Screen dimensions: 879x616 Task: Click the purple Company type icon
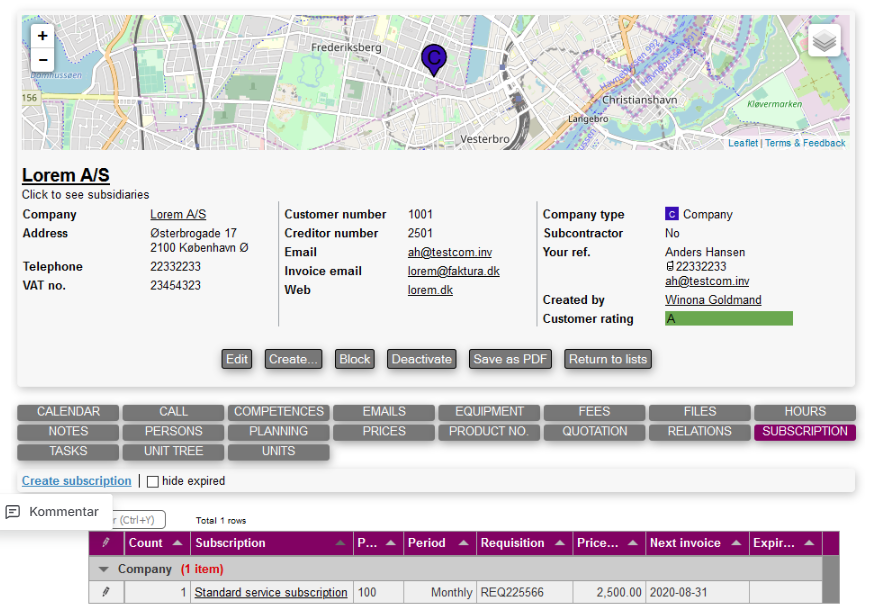point(672,214)
